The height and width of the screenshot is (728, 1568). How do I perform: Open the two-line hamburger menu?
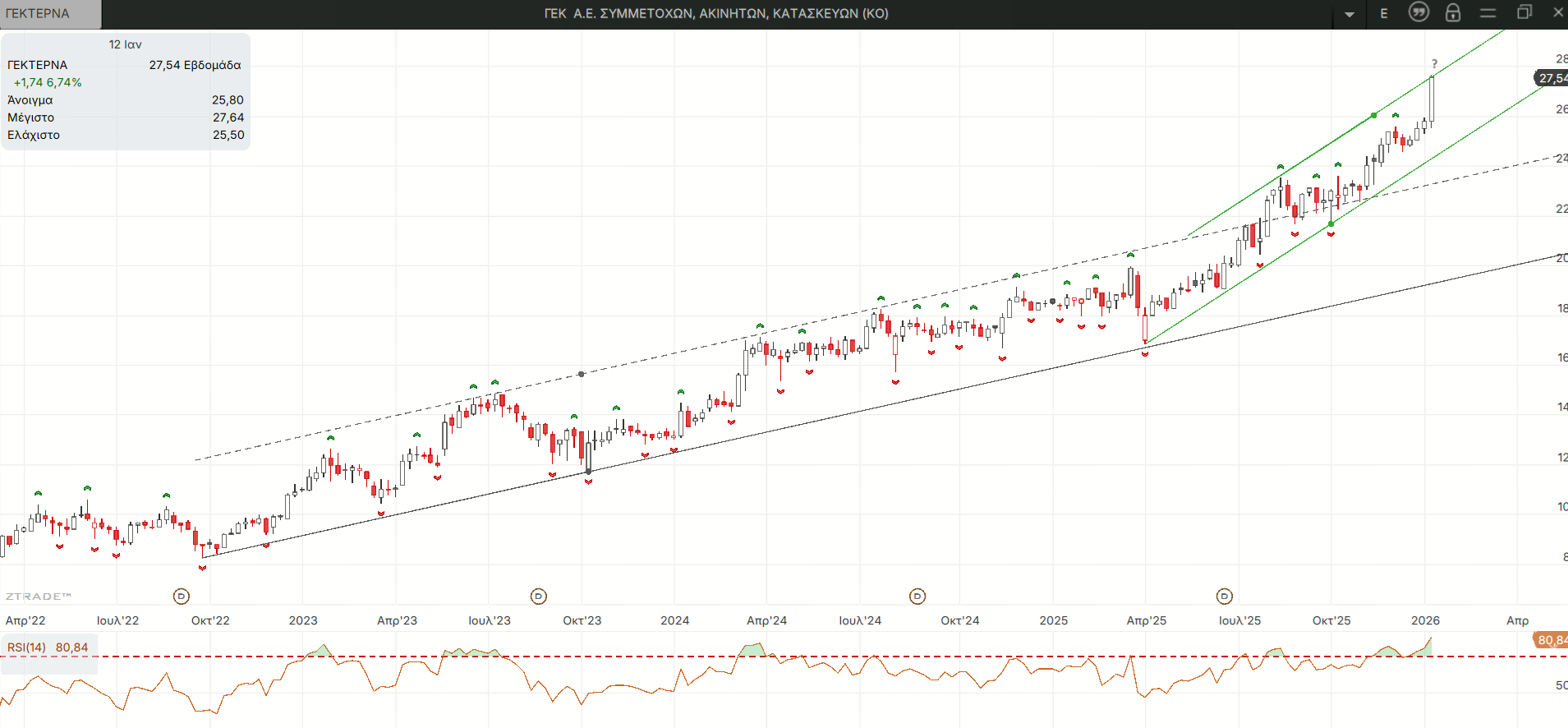click(x=1488, y=13)
